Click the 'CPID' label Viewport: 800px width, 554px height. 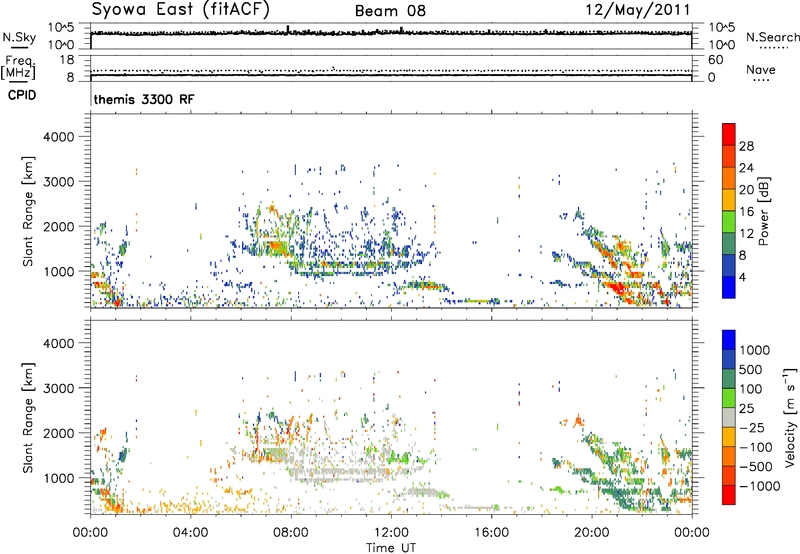pyautogui.click(x=22, y=95)
